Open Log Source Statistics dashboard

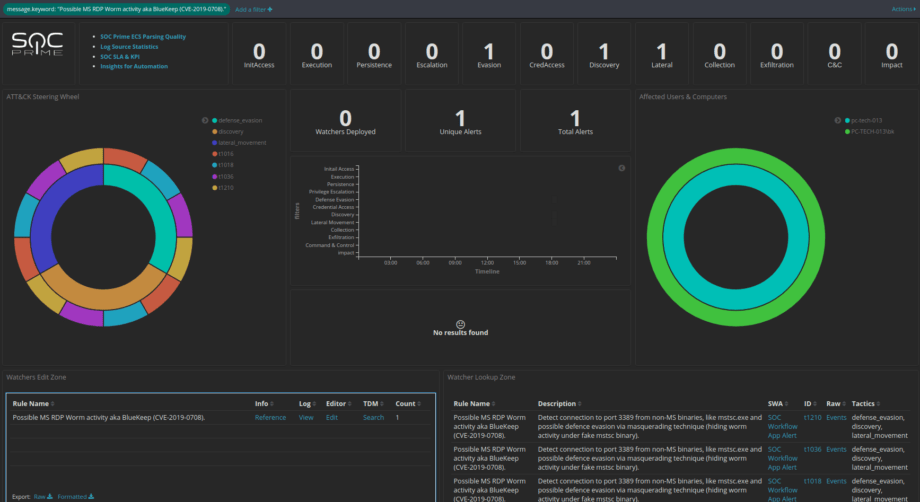click(129, 46)
